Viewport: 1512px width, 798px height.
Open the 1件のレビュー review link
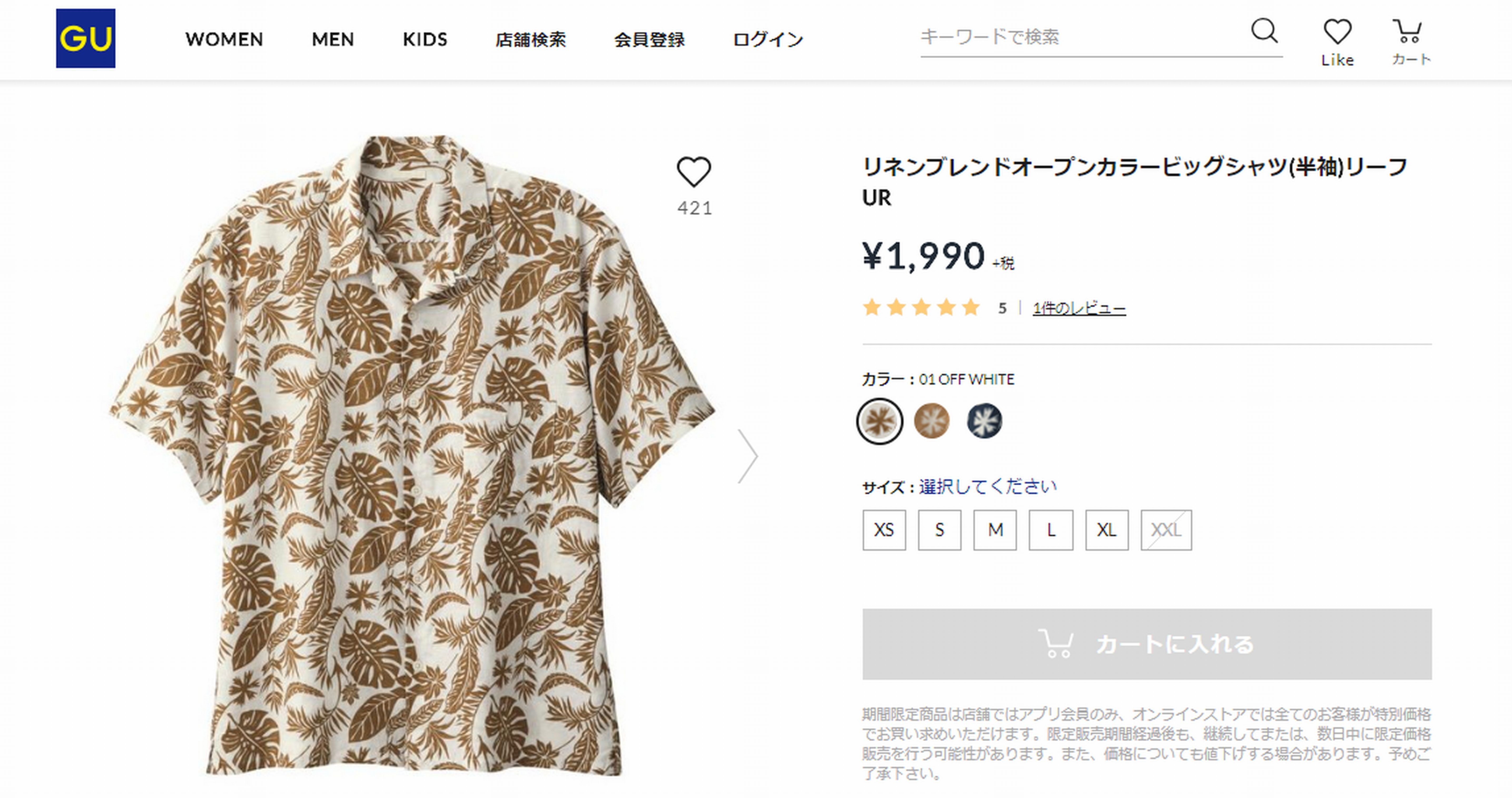pos(1079,308)
